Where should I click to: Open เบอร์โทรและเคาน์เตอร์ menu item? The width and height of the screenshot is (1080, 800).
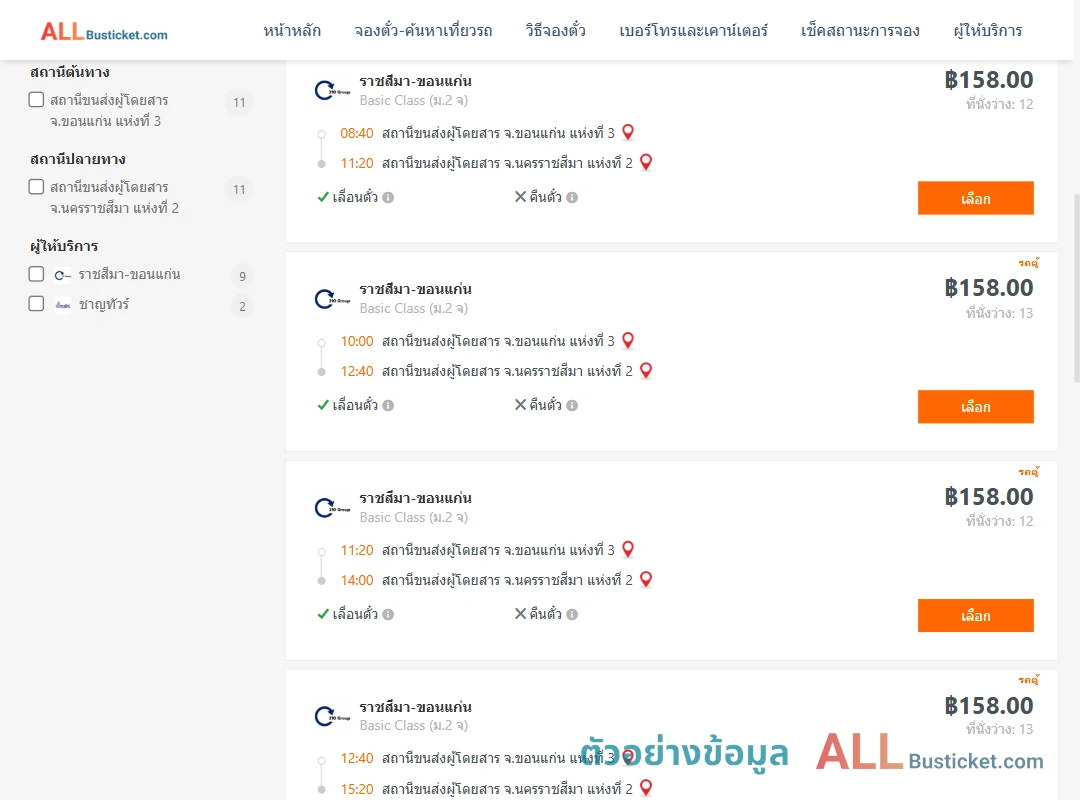694,31
